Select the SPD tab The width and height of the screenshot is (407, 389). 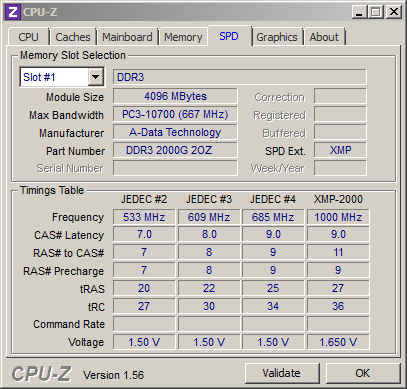pos(229,36)
